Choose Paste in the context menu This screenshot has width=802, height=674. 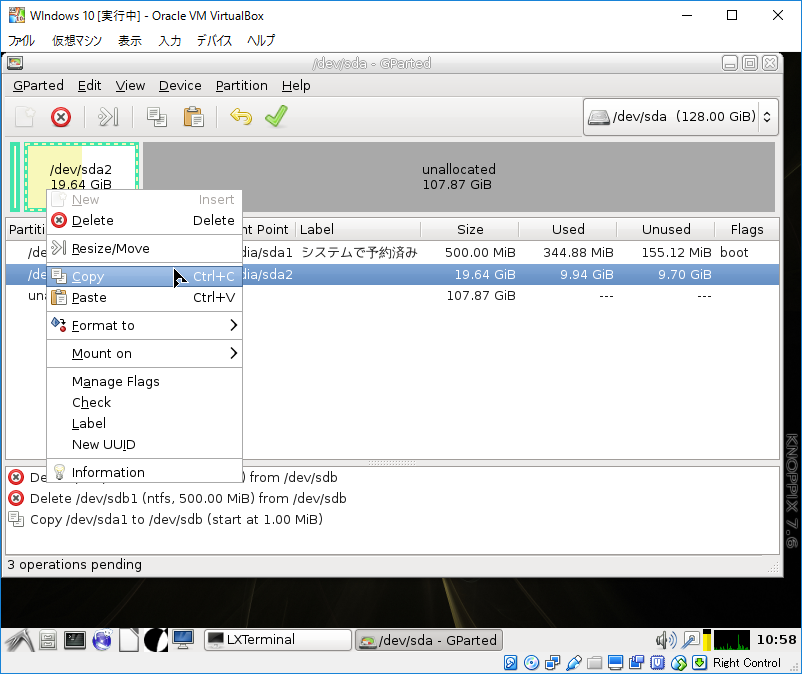pos(144,298)
